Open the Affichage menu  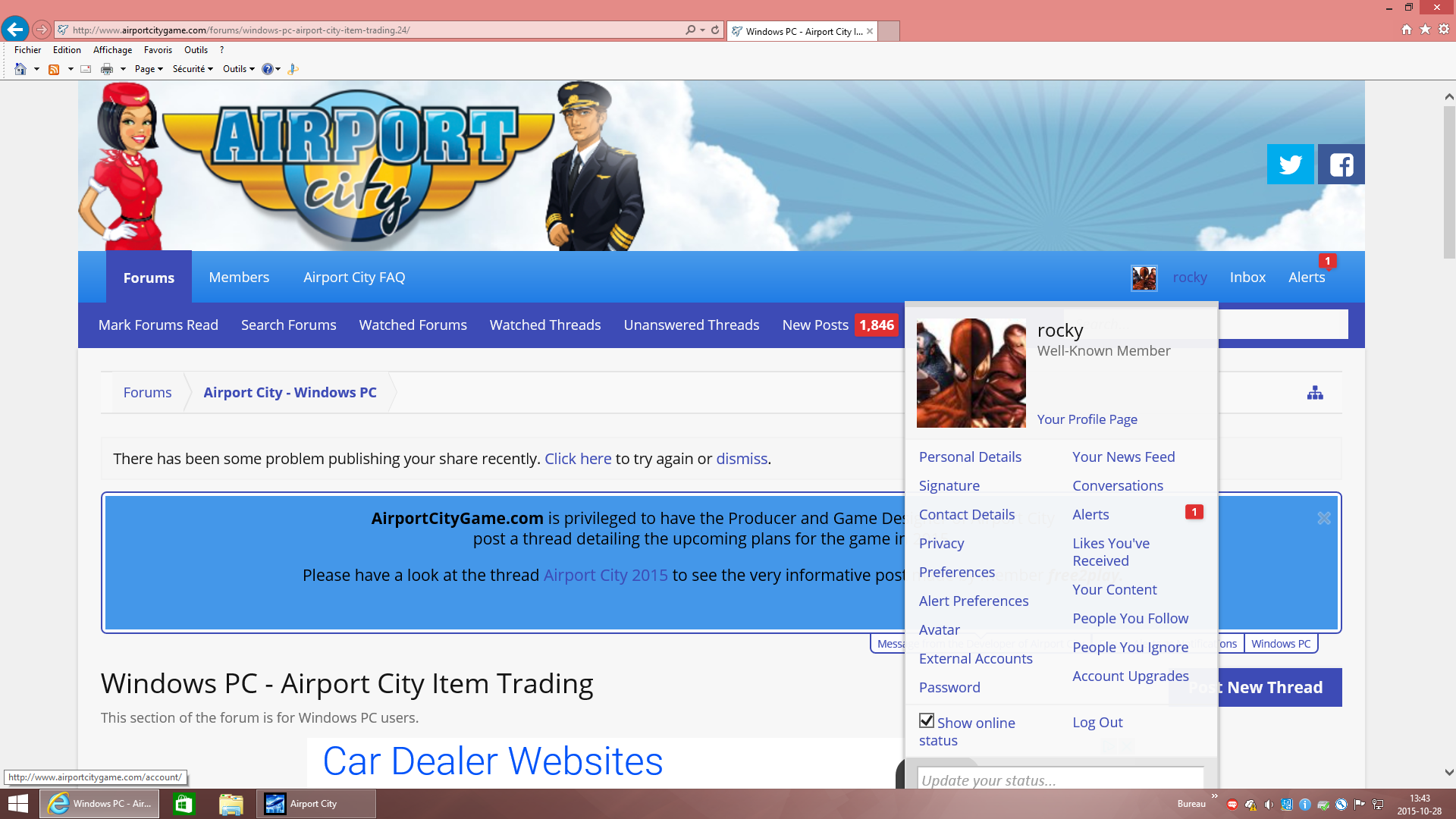click(112, 50)
